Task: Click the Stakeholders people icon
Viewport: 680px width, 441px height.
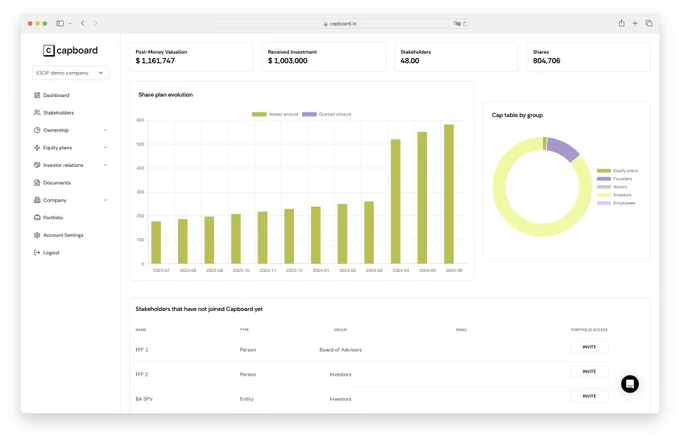Action: click(37, 112)
